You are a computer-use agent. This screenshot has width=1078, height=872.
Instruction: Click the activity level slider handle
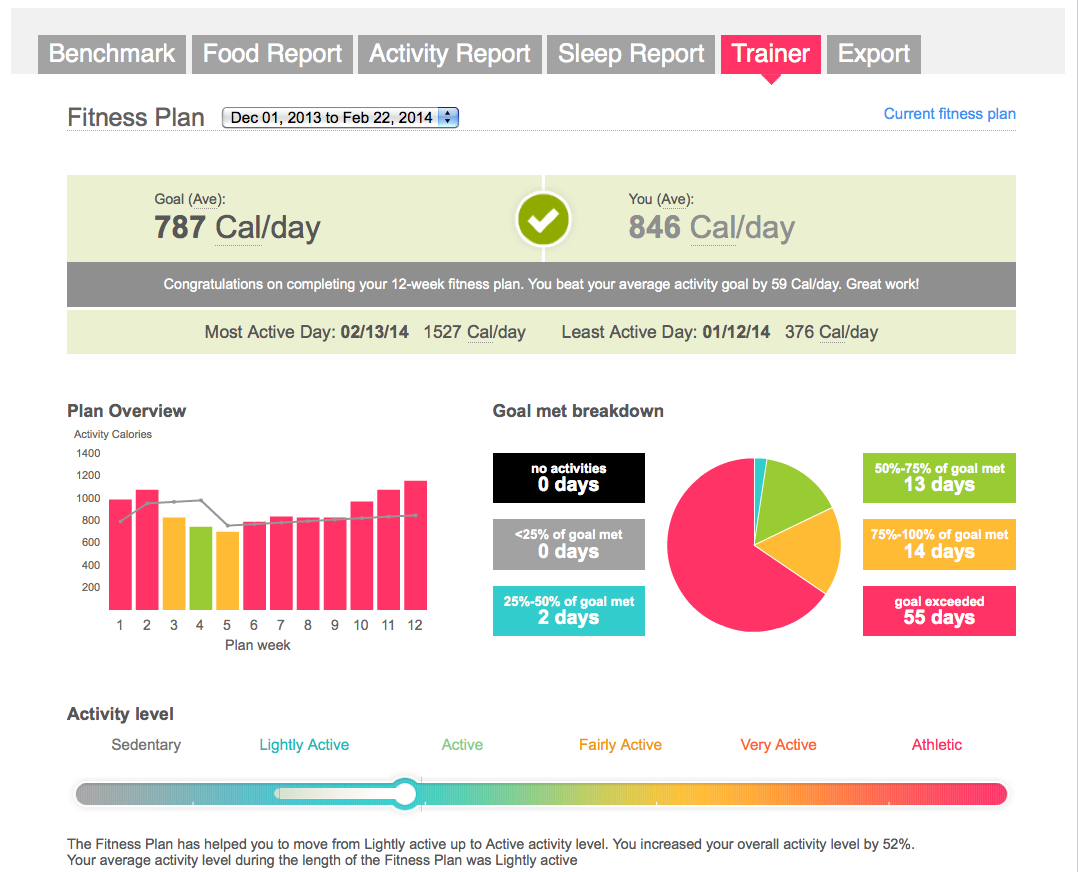406,794
